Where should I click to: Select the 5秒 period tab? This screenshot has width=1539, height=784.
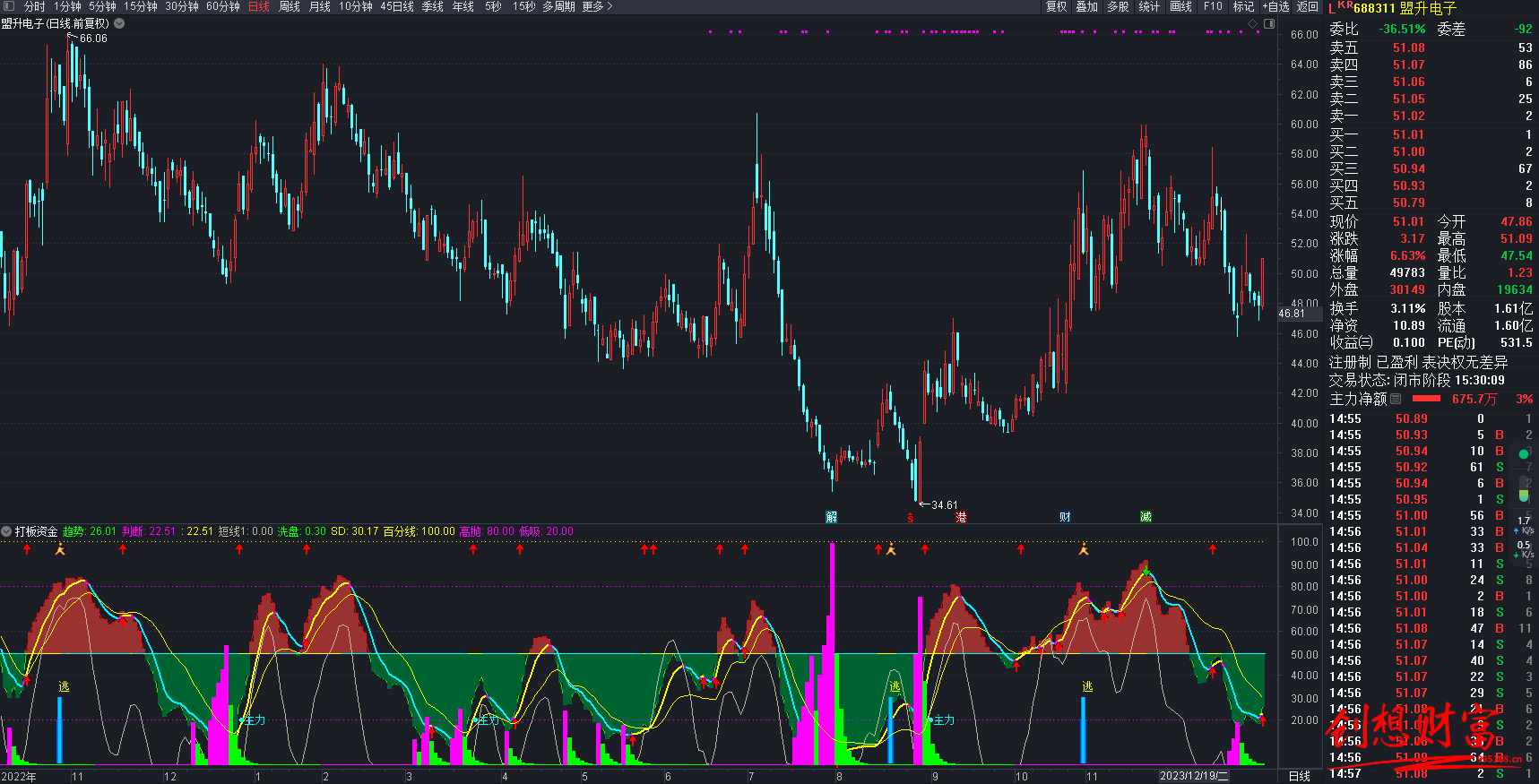point(493,6)
